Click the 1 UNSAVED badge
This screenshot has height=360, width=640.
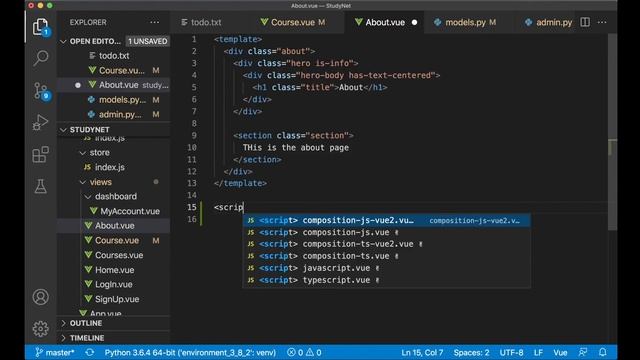coord(147,41)
